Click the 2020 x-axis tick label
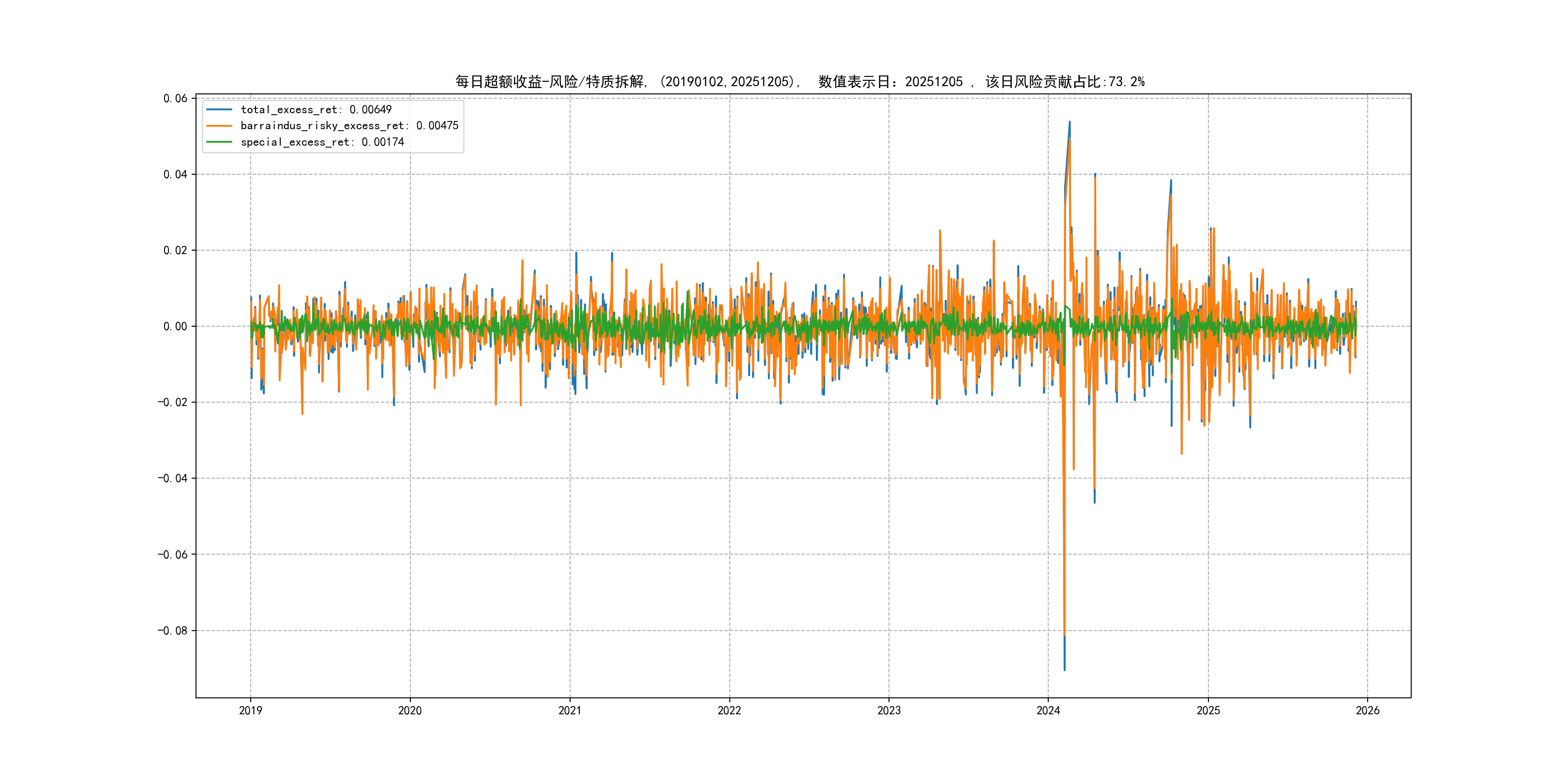The width and height of the screenshot is (1568, 784). coord(409,710)
